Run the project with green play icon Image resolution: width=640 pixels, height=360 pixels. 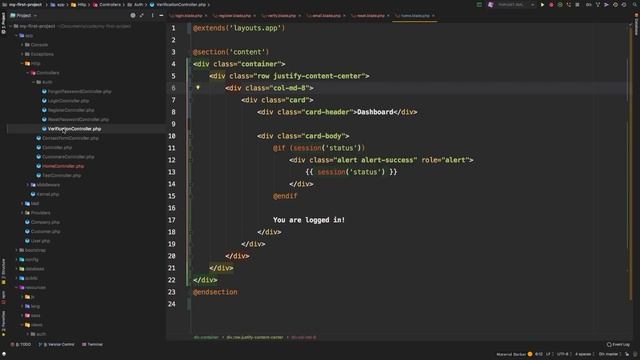542,4
